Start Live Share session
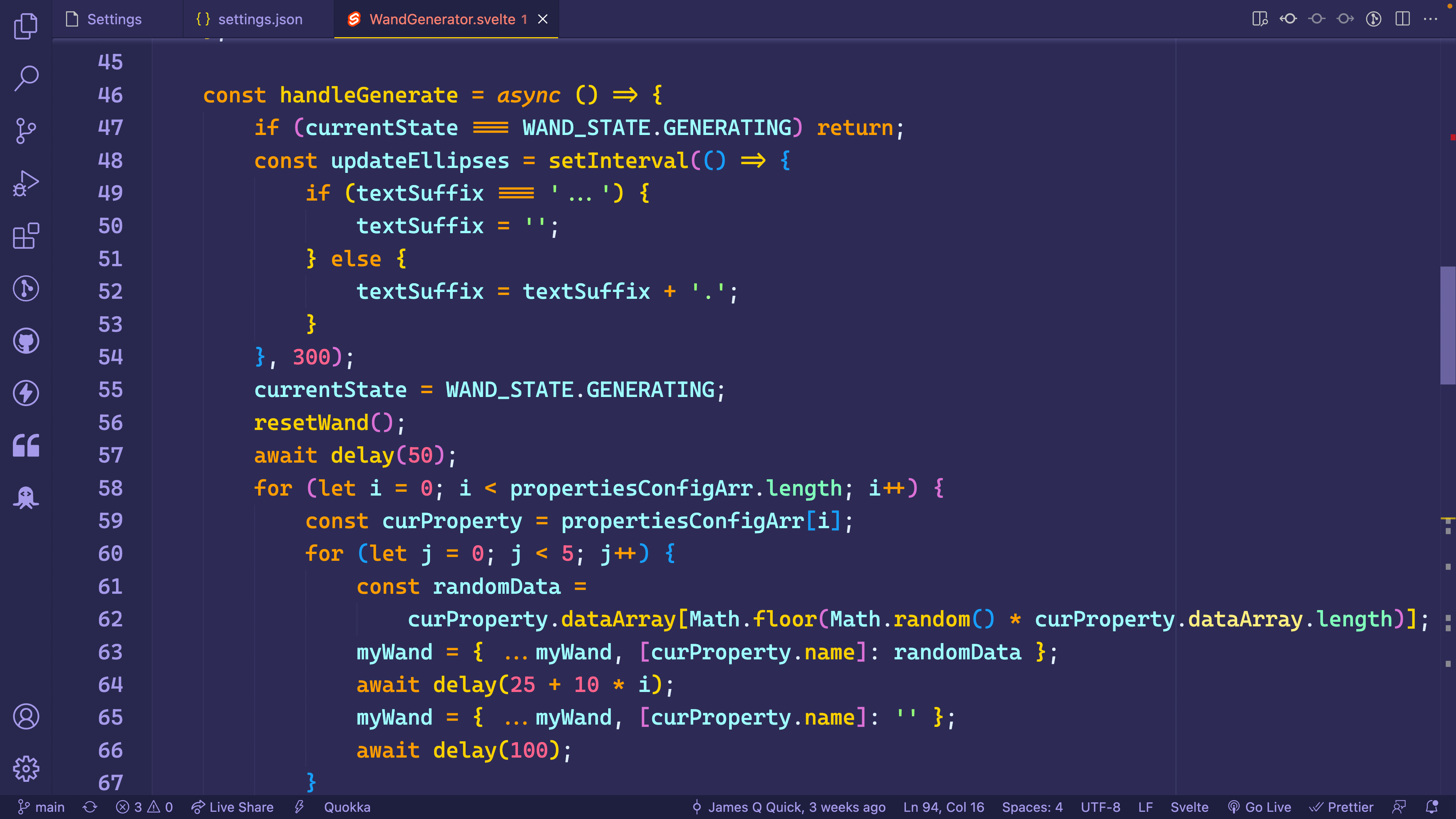This screenshot has width=1456, height=819. (x=232, y=807)
